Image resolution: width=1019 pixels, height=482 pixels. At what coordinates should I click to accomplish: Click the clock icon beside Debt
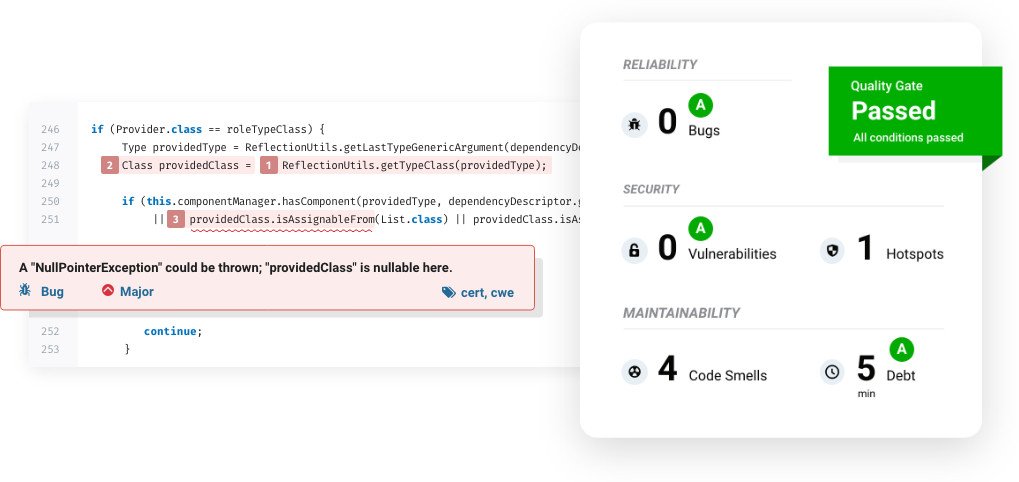pos(832,372)
